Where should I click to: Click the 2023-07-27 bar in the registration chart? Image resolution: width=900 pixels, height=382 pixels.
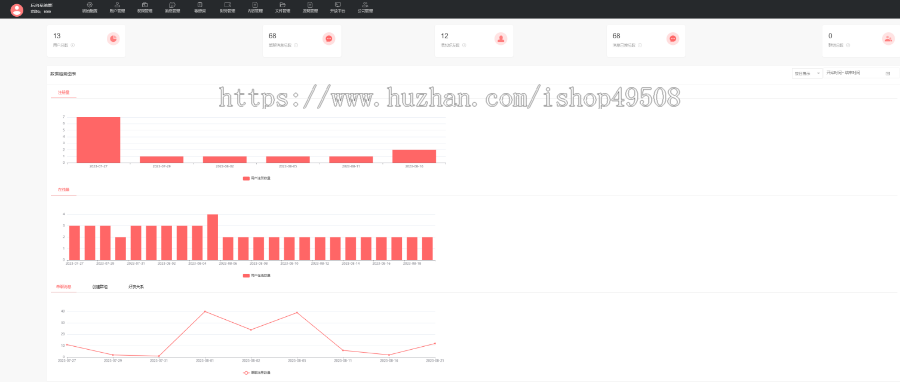98,140
